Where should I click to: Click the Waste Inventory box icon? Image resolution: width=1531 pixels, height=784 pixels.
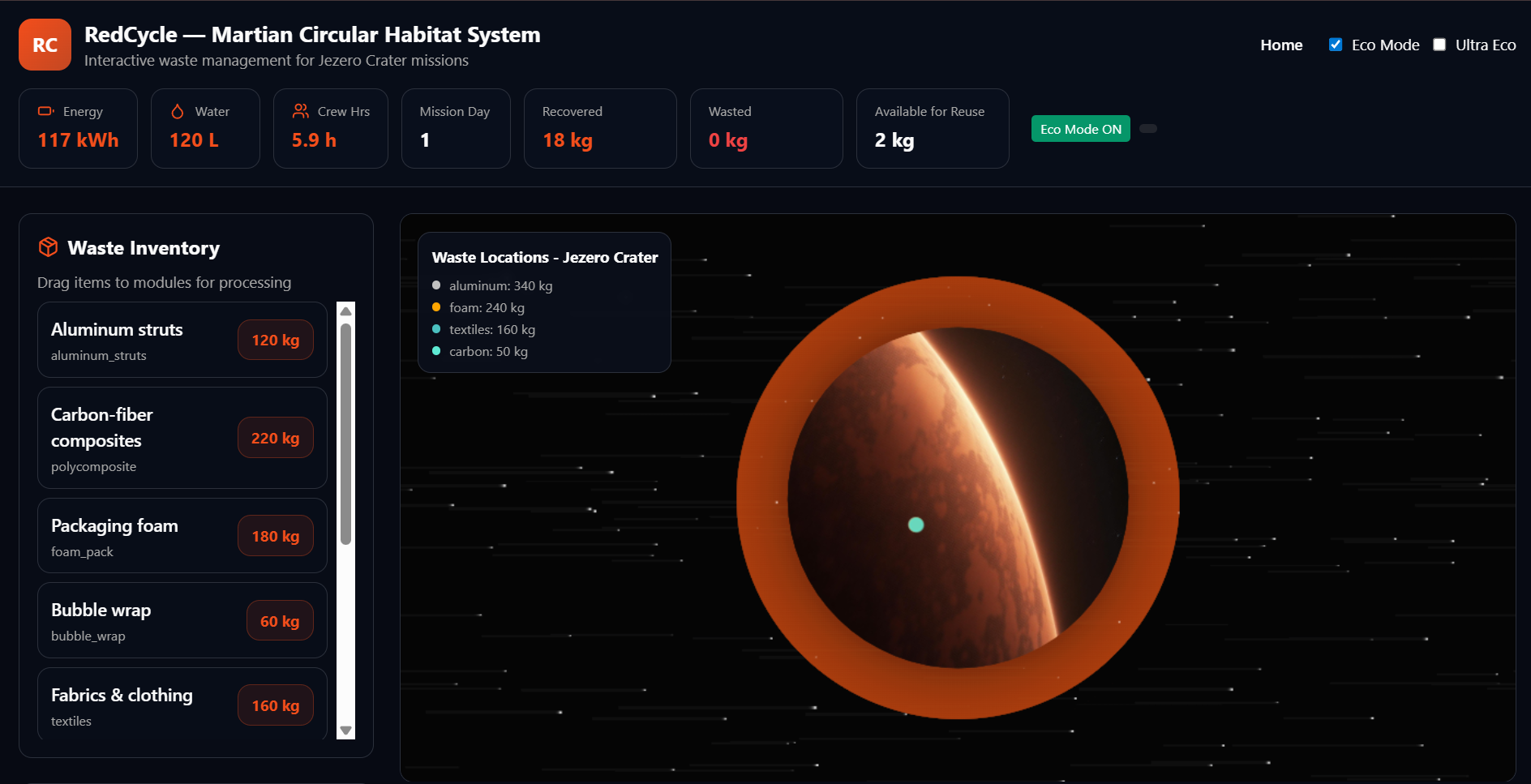pos(48,247)
